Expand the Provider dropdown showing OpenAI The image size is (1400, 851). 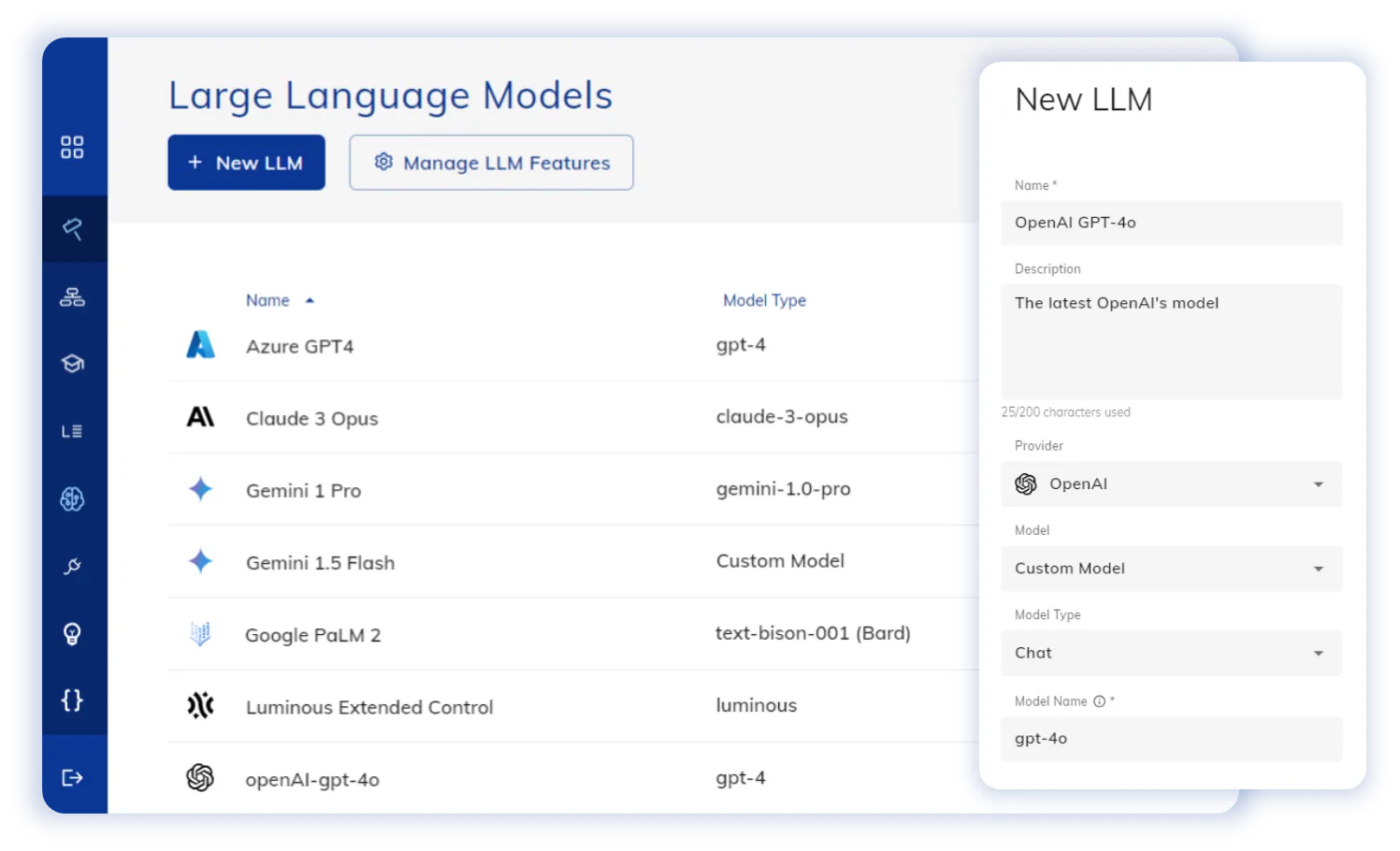point(1171,484)
